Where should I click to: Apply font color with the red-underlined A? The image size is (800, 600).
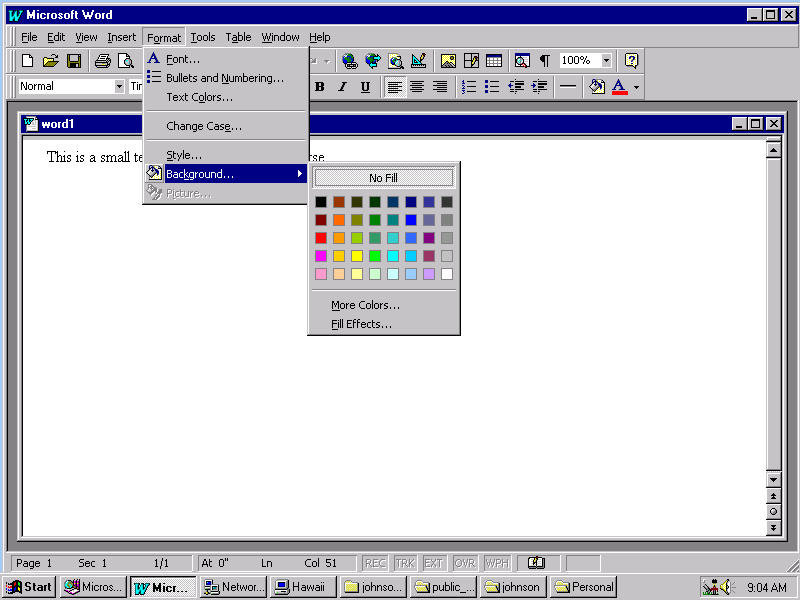[x=619, y=87]
